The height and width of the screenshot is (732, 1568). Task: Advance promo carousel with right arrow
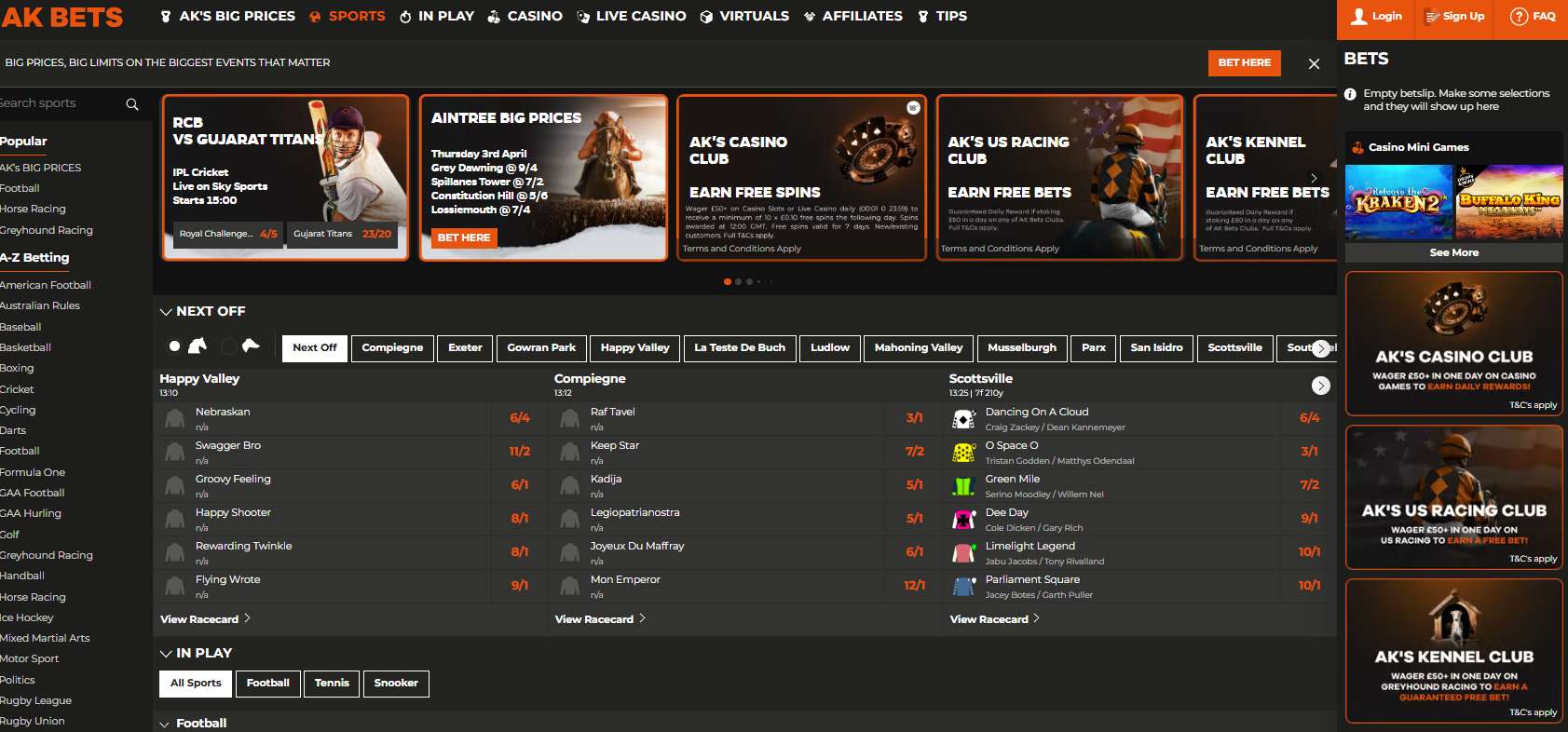click(x=1314, y=177)
